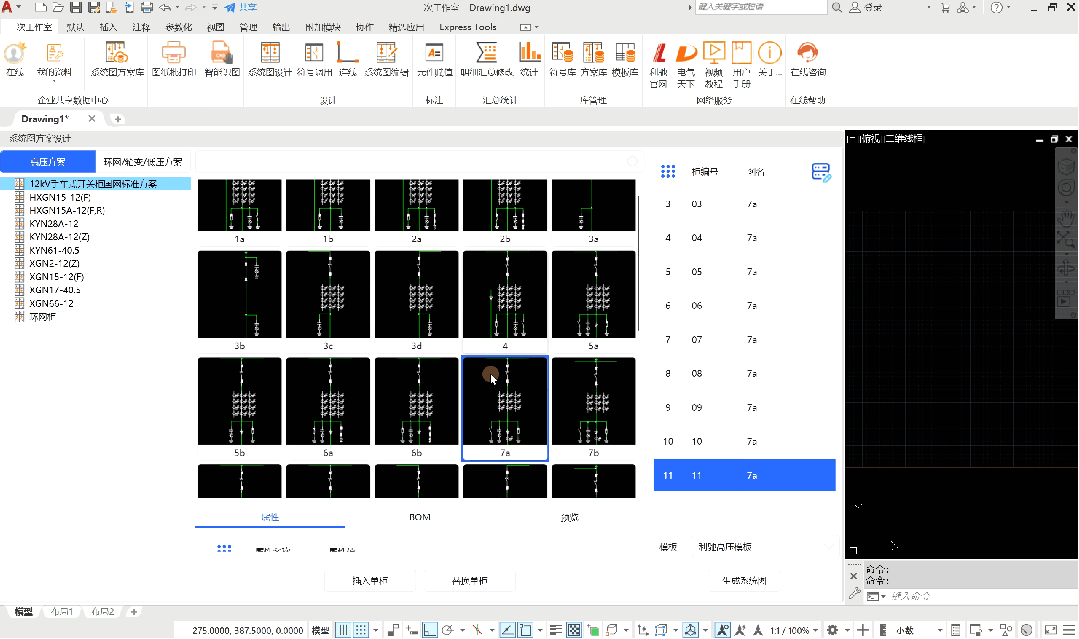The width and height of the screenshot is (1079, 639).
Task: Open the 模板库 template library
Action: (x=625, y=58)
